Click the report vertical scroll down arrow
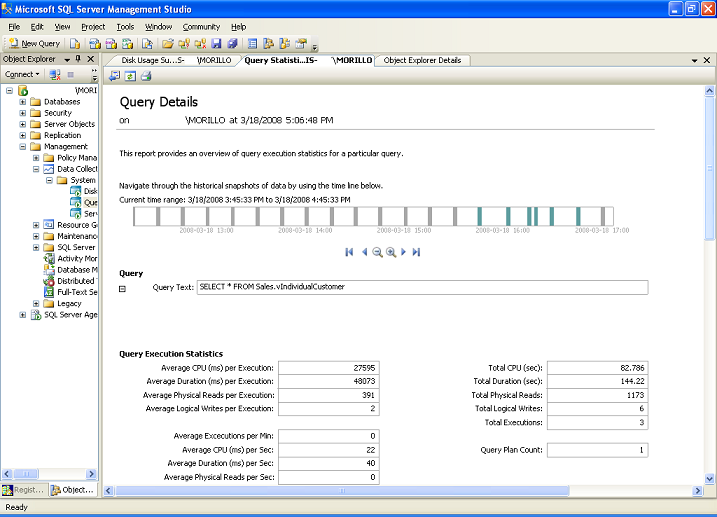Screen dimensions: 717x517 709,479
